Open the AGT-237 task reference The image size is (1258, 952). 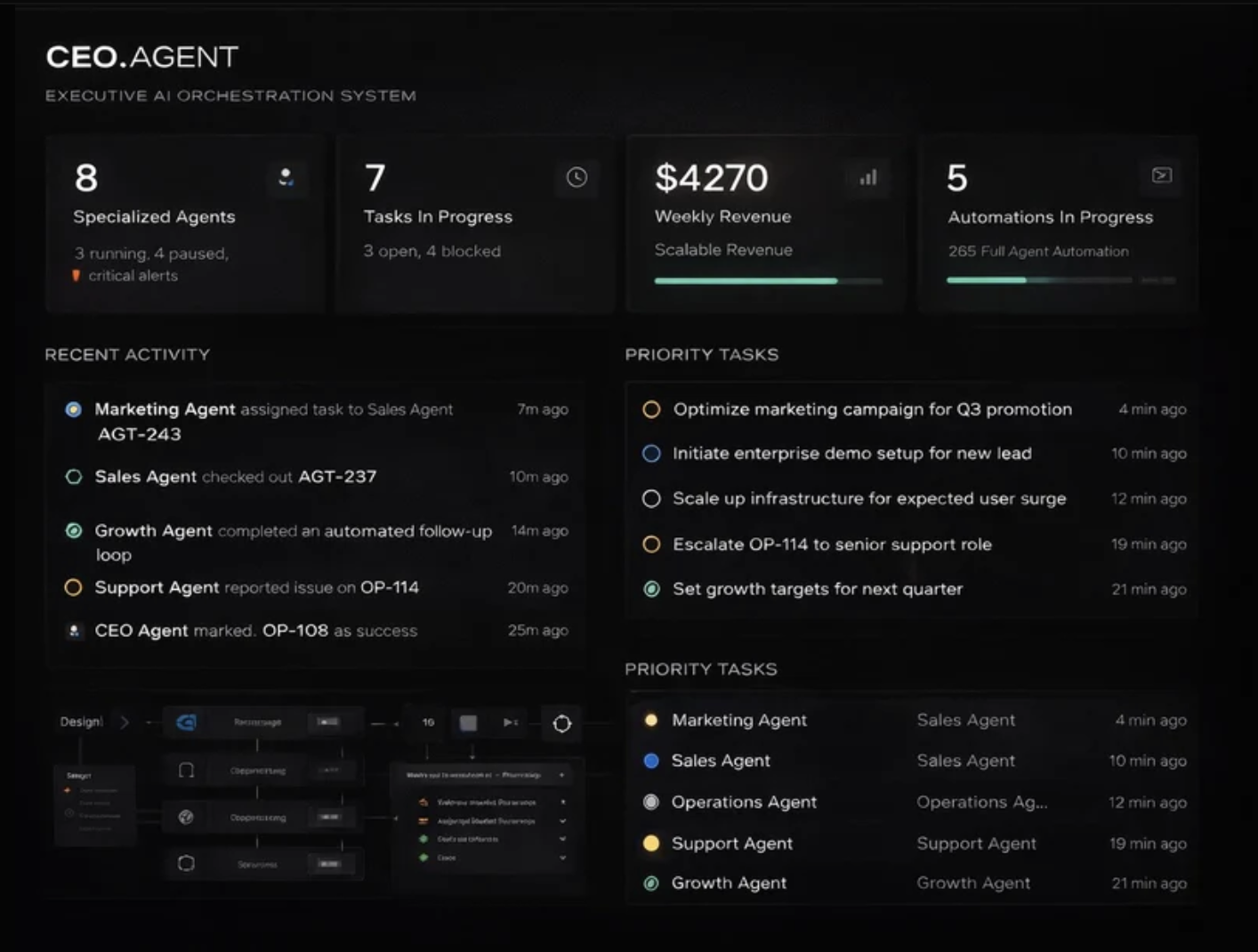(x=337, y=477)
